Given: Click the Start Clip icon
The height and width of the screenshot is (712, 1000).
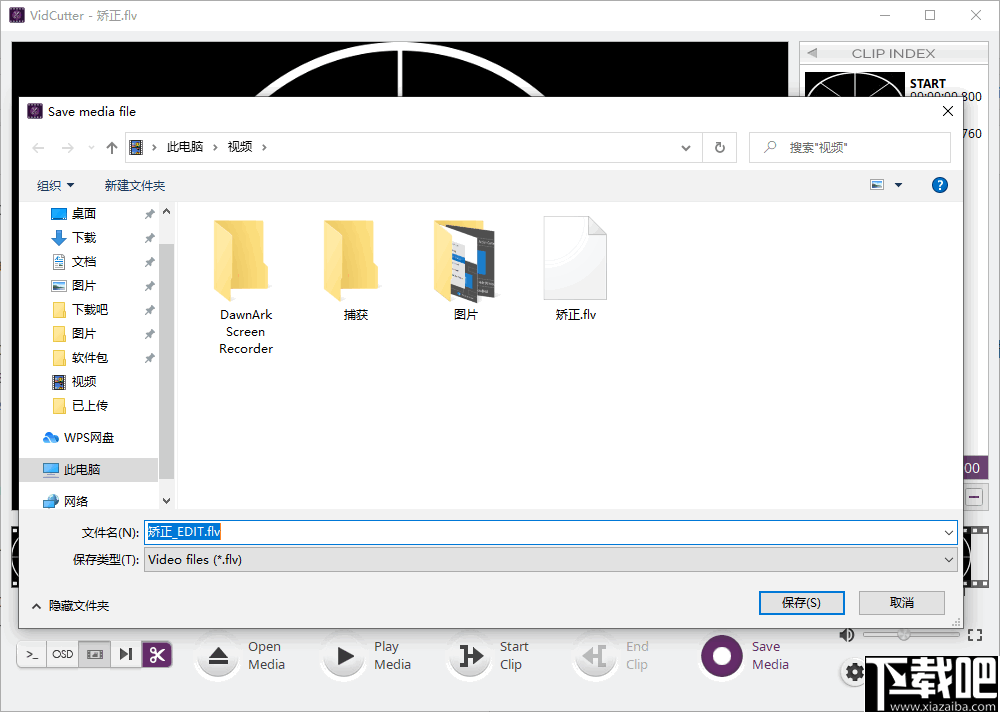Looking at the screenshot, I should point(469,657).
